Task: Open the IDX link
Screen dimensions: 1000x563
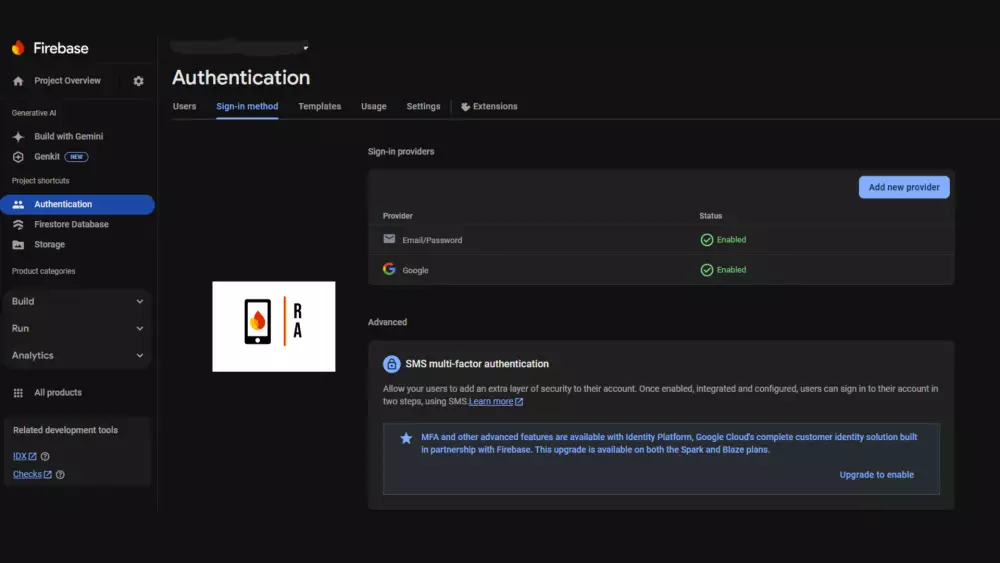Action: click(x=20, y=457)
